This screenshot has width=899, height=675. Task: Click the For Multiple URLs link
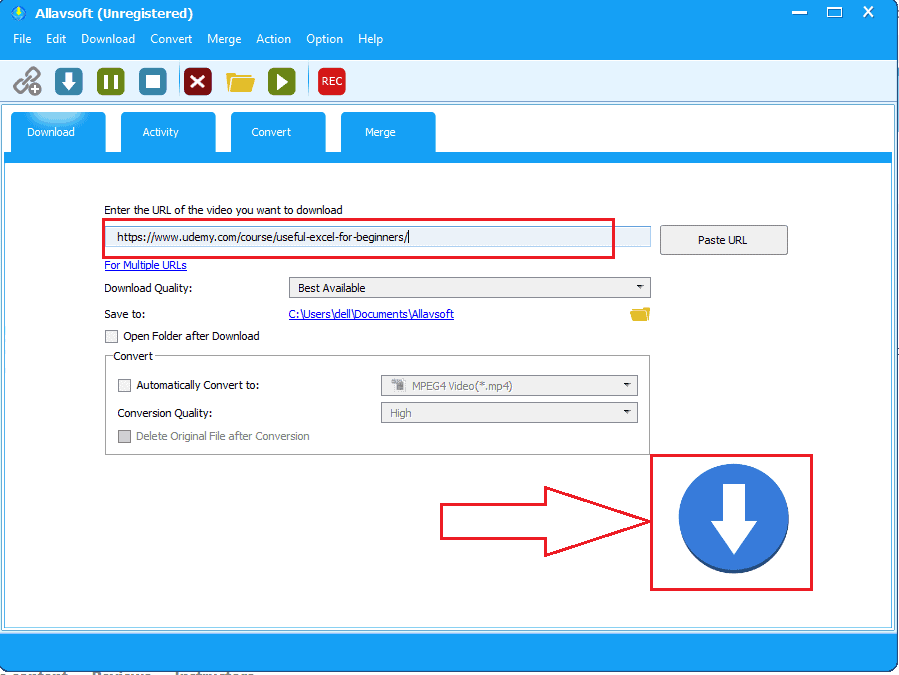[x=146, y=265]
